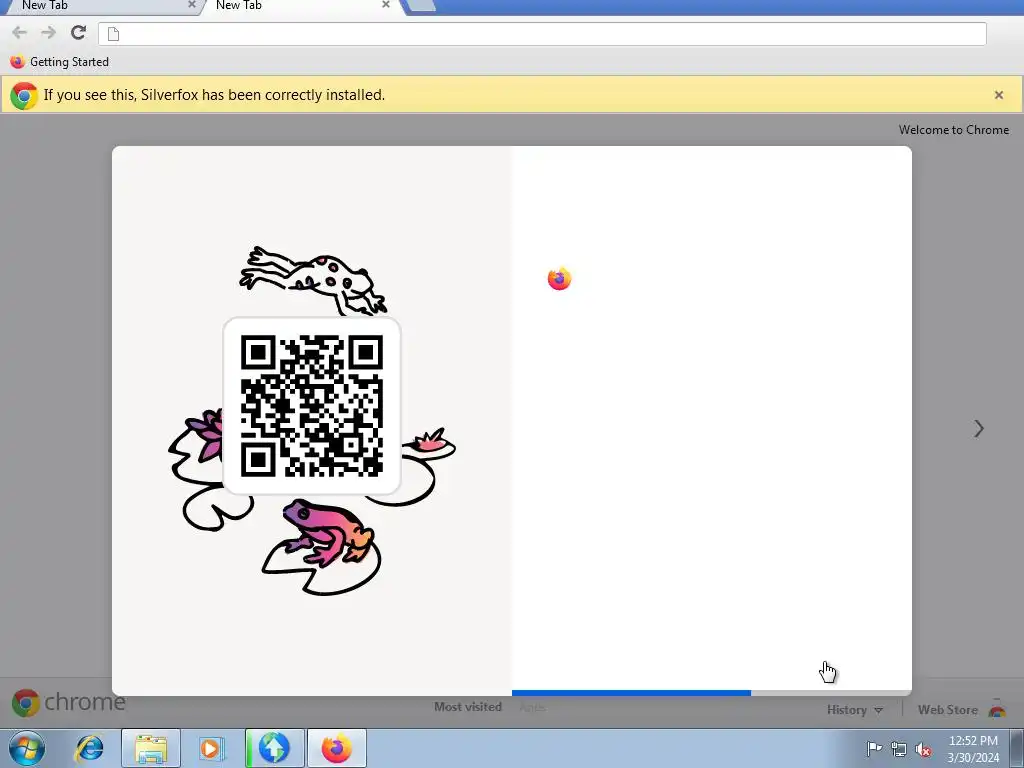Select the Apps section
This screenshot has height=768, width=1024.
click(532, 707)
